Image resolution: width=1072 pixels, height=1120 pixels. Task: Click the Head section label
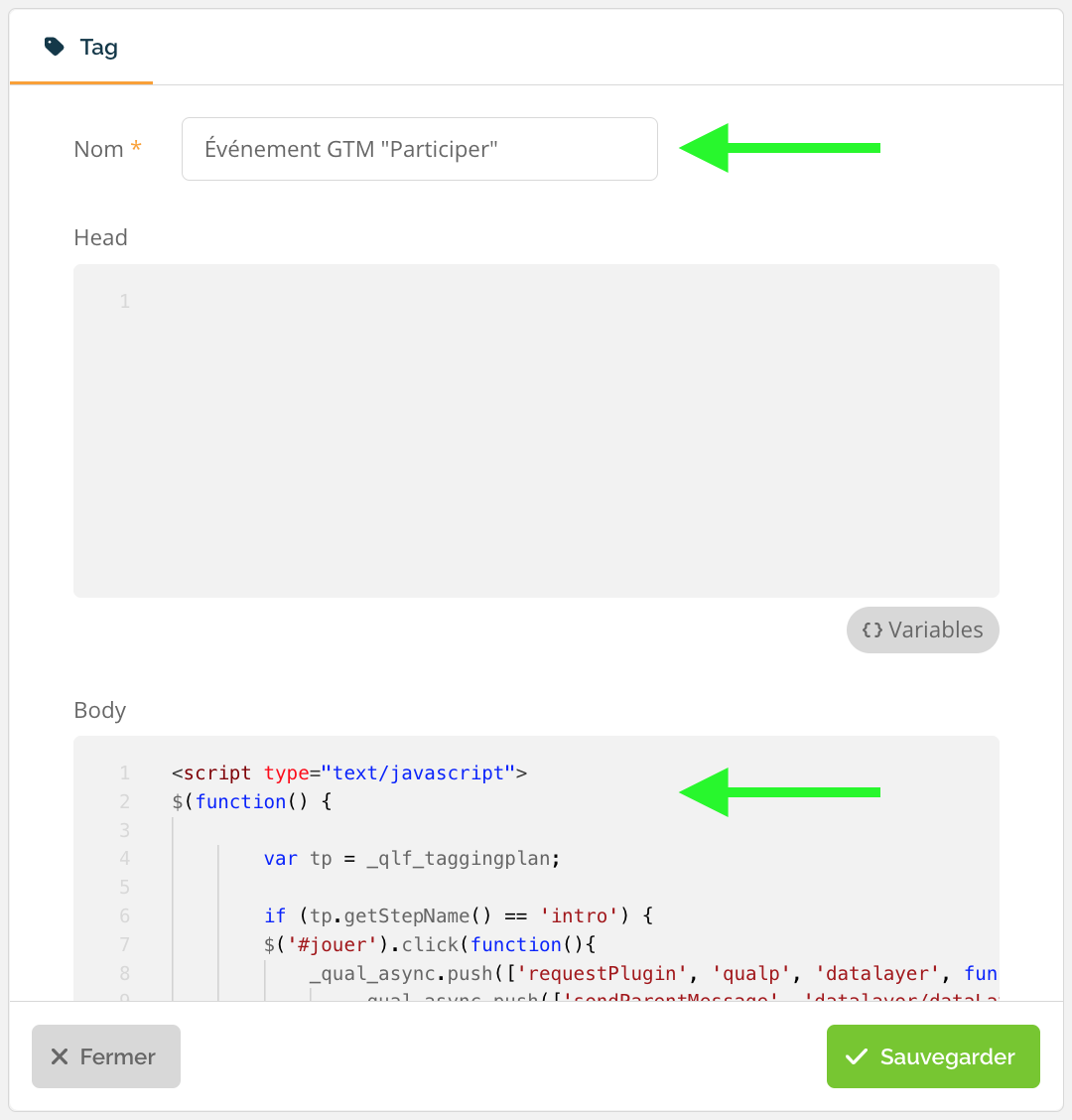tap(100, 237)
